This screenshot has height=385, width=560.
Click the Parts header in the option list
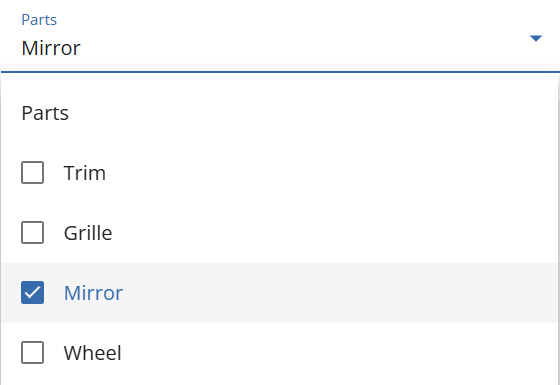coord(45,113)
